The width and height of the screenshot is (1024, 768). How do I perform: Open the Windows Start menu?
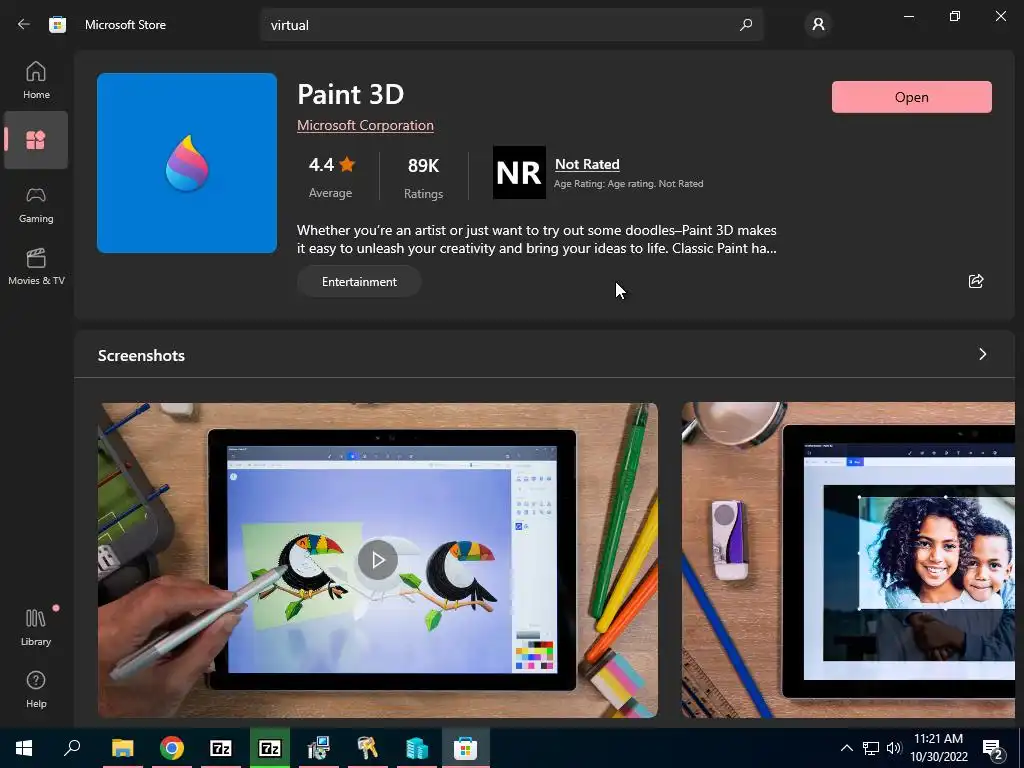click(24, 748)
